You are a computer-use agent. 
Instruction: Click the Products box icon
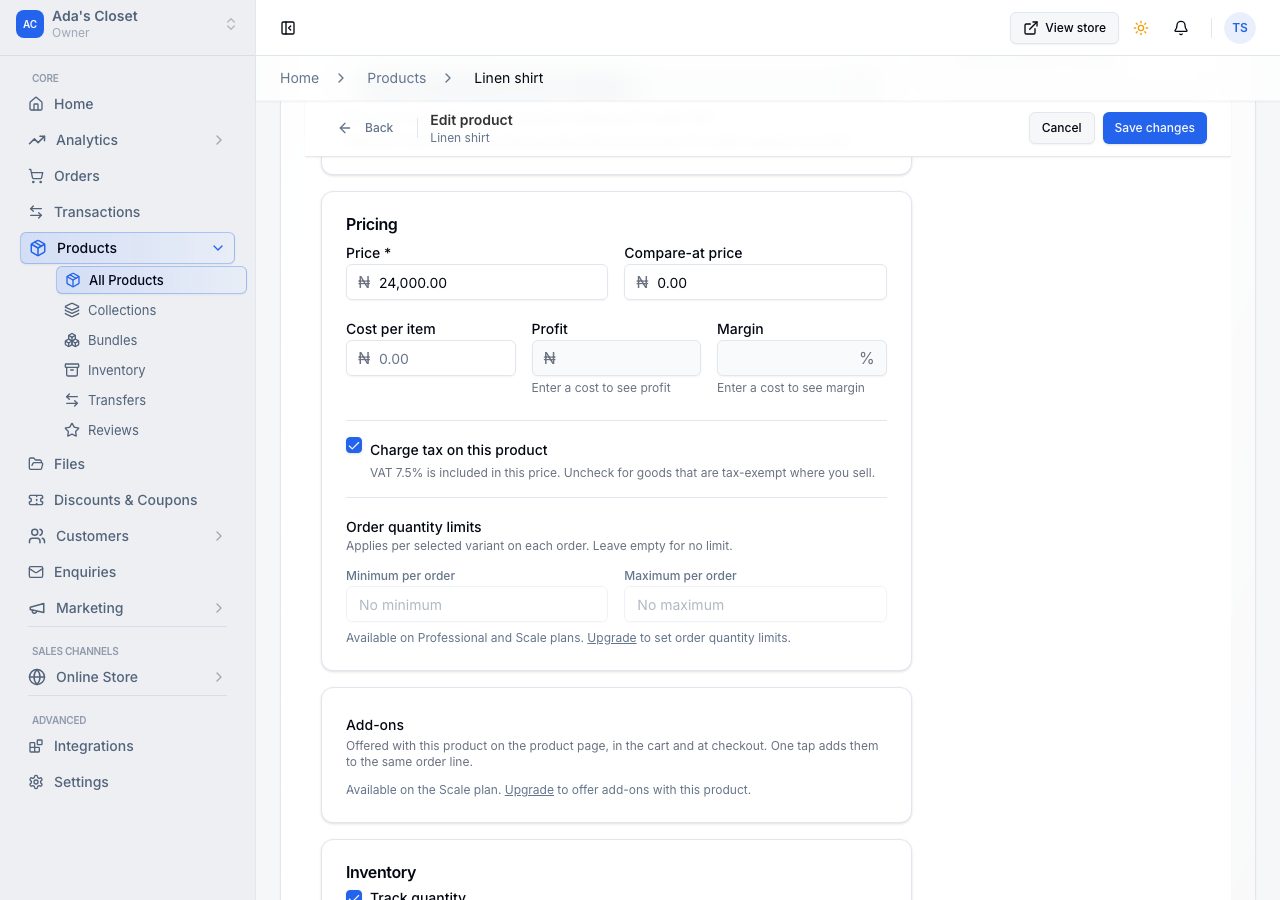point(38,248)
